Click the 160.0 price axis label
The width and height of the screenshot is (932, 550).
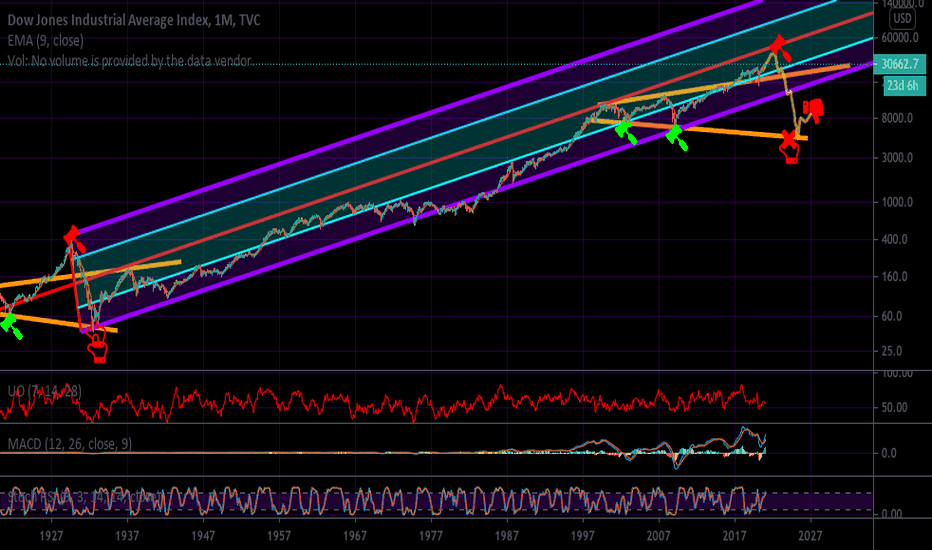[x=895, y=277]
